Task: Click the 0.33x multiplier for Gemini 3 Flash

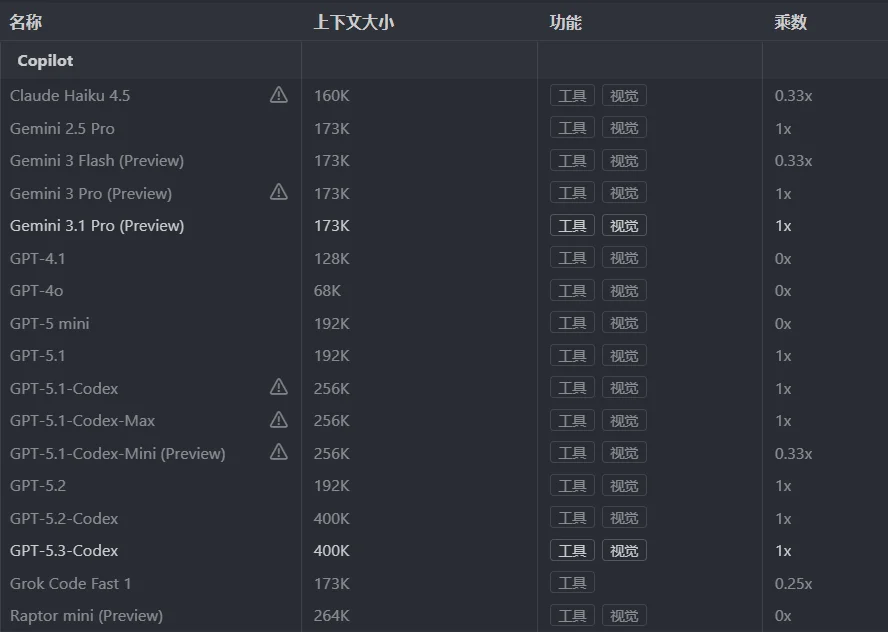Action: click(793, 161)
